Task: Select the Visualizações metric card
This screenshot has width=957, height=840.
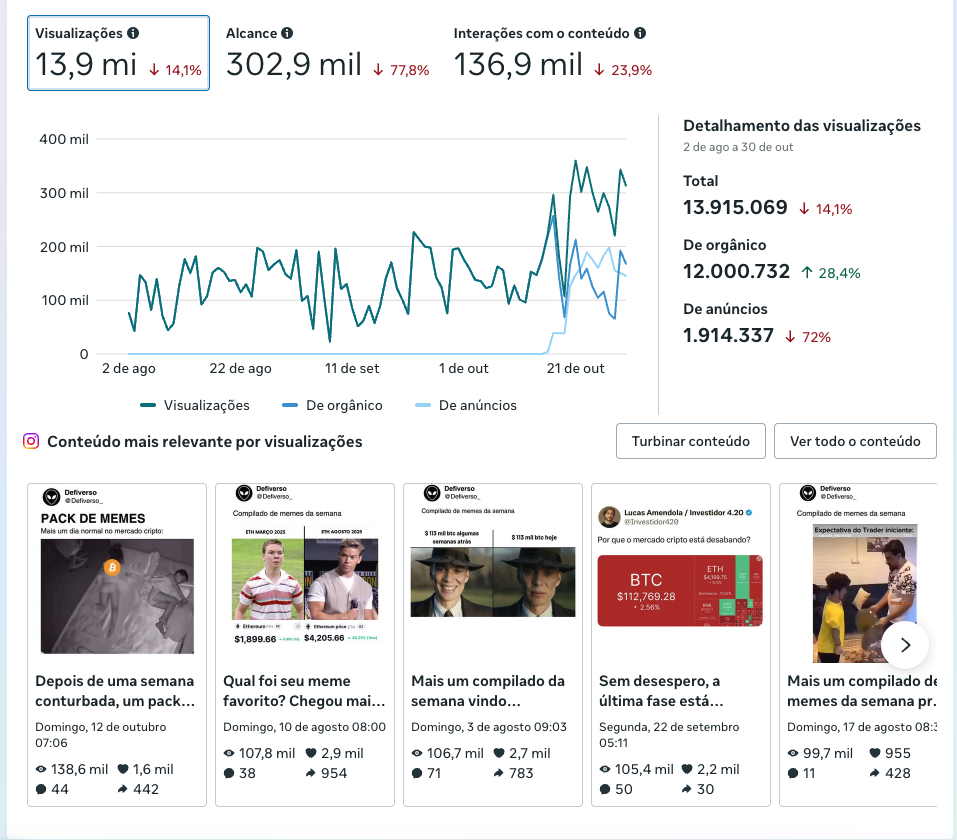Action: 118,53
